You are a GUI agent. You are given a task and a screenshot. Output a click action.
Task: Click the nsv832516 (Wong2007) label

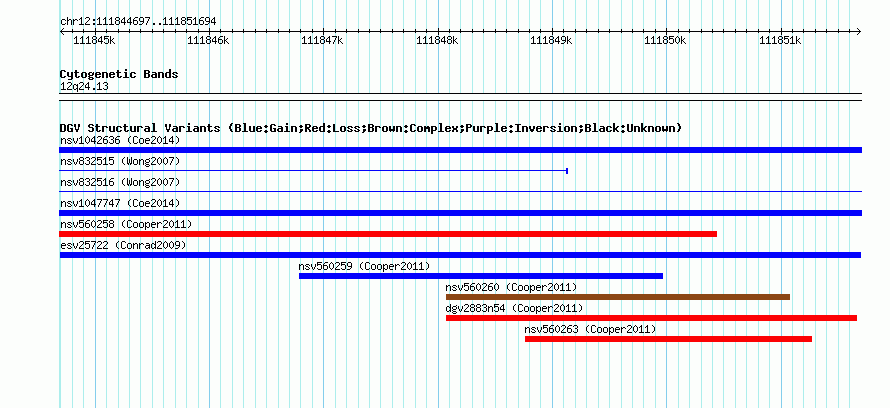tap(120, 182)
